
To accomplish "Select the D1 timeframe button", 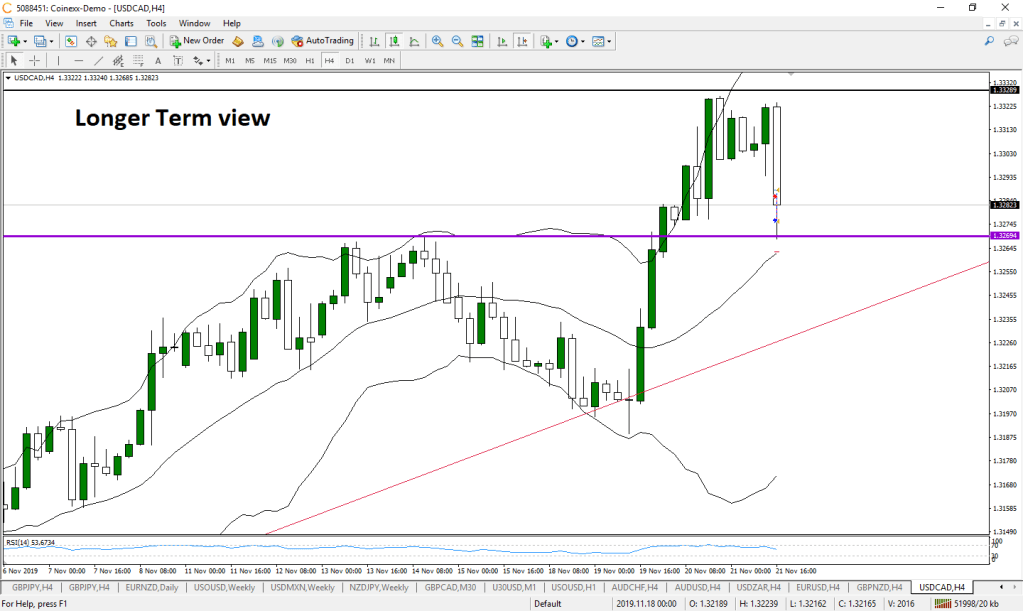I will click(x=349, y=61).
